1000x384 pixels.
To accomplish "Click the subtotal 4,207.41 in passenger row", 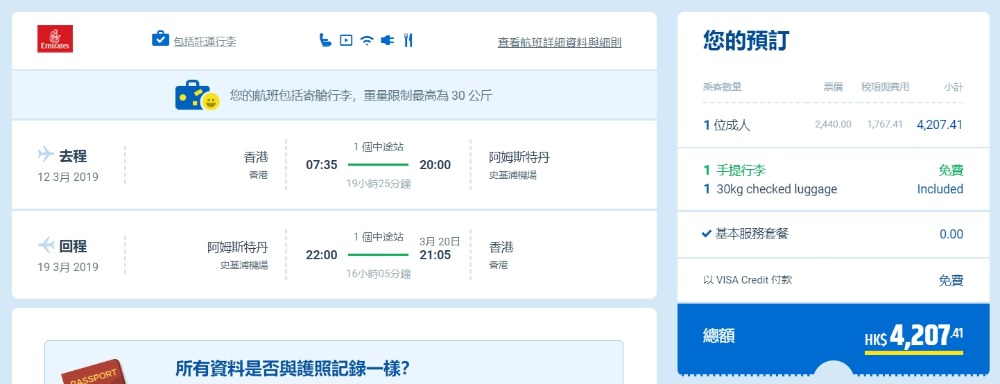I will tap(939, 124).
